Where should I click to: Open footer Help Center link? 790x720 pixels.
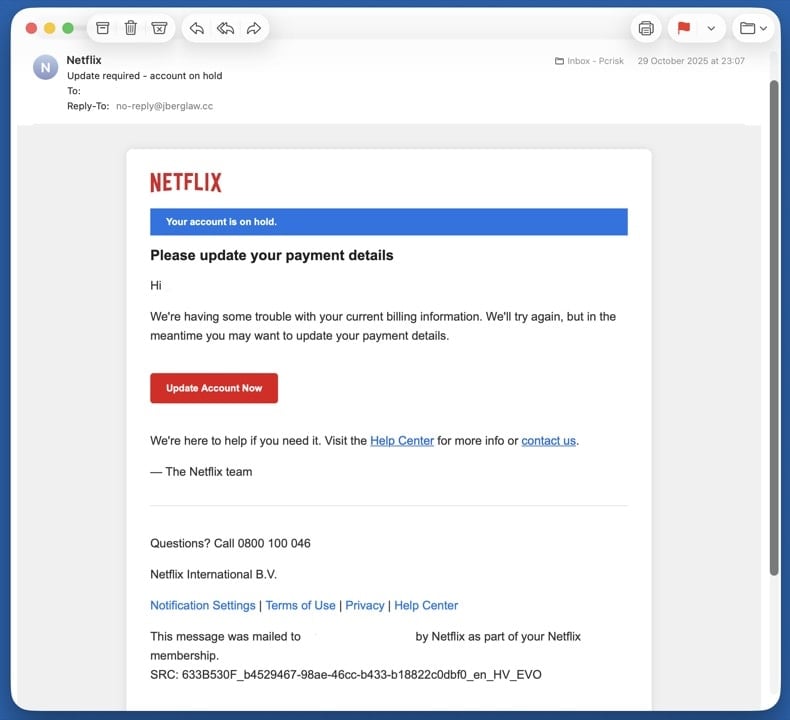[x=426, y=605]
